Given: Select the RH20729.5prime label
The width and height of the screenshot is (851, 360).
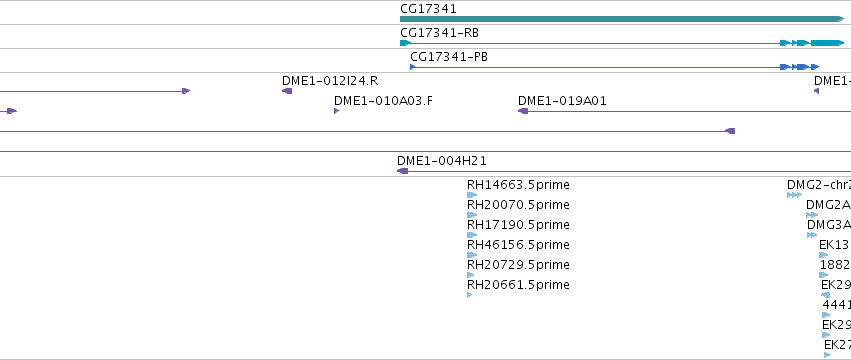Looking at the screenshot, I should tap(518, 264).
